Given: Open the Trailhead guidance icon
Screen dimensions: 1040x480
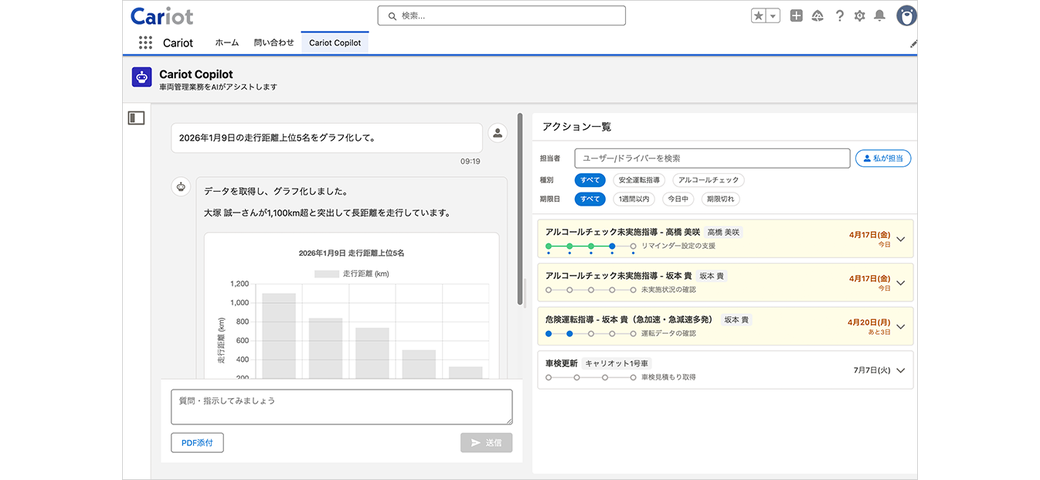Looking at the screenshot, I should 818,16.
